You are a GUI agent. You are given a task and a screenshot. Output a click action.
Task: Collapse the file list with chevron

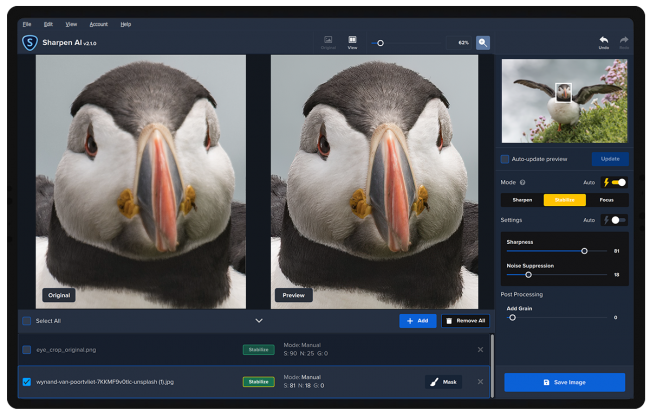259,321
